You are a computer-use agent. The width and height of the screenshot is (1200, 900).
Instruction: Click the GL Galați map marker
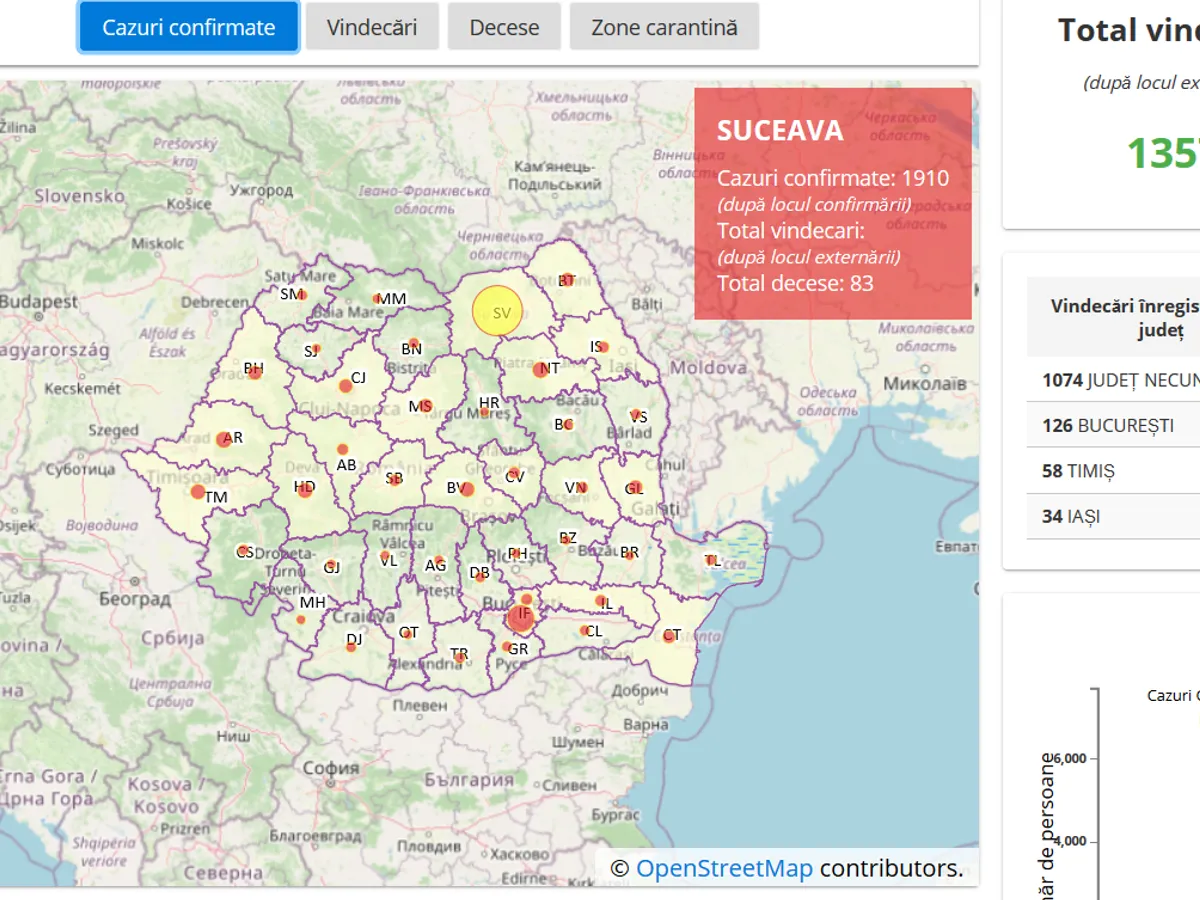pos(633,488)
